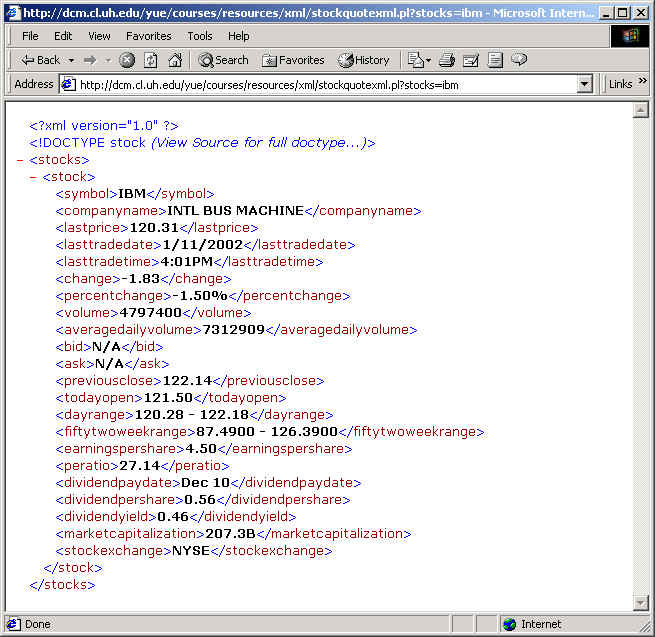Click company name INTL BUS MACHINE
Image resolution: width=655 pixels, height=637 pixels.
coord(235,211)
